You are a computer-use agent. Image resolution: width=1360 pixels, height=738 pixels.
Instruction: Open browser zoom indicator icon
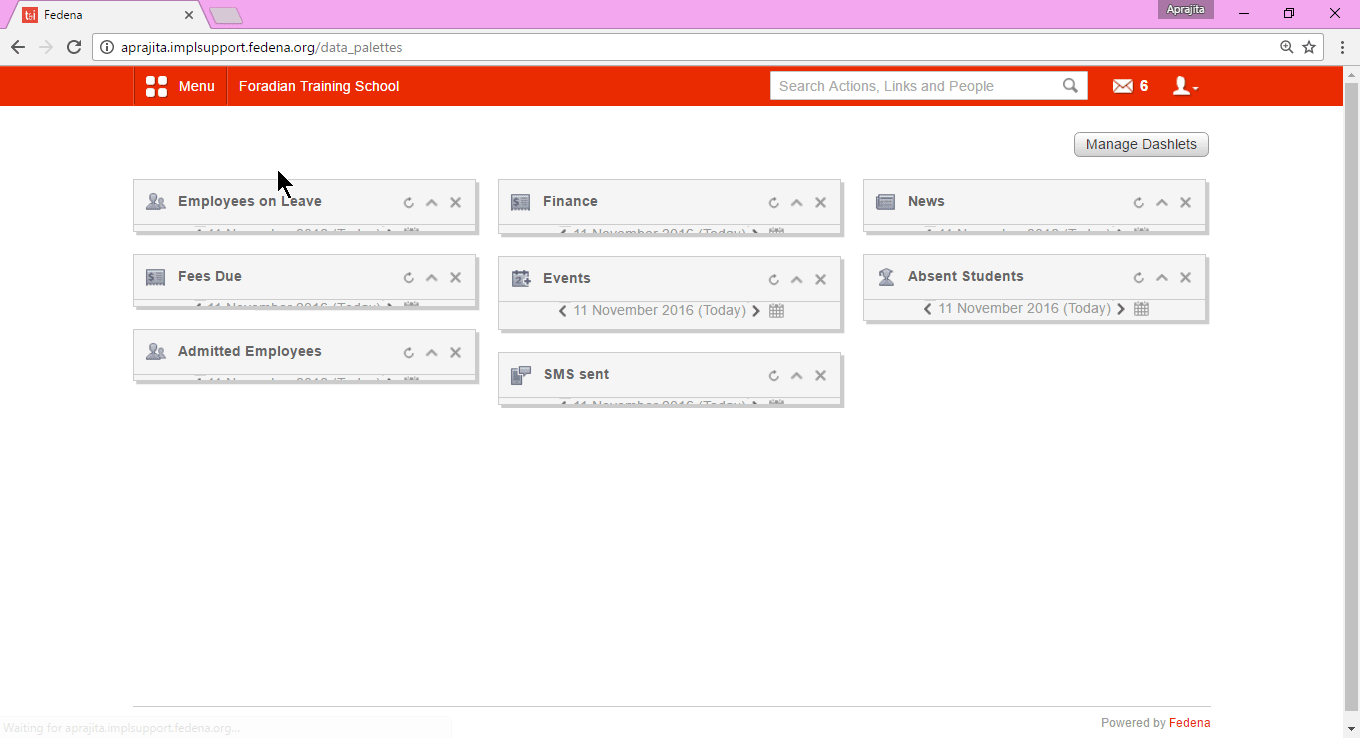point(1287,47)
